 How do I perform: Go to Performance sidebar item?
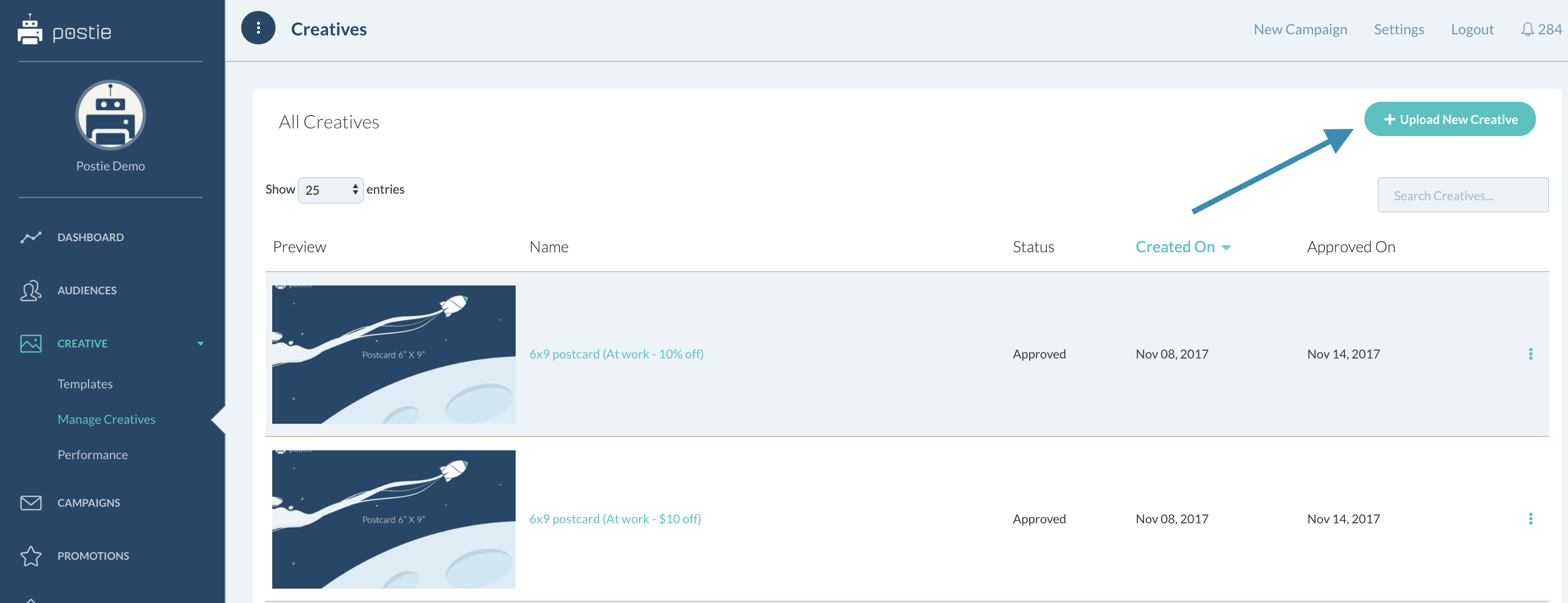92,455
